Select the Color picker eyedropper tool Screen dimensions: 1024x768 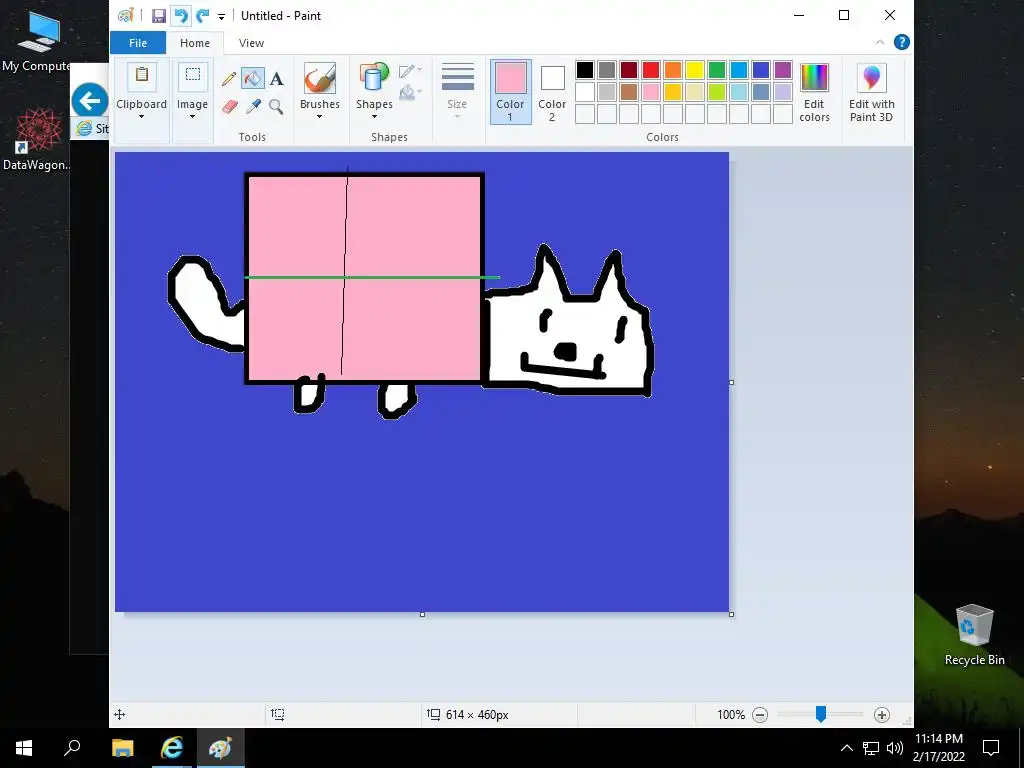(253, 106)
